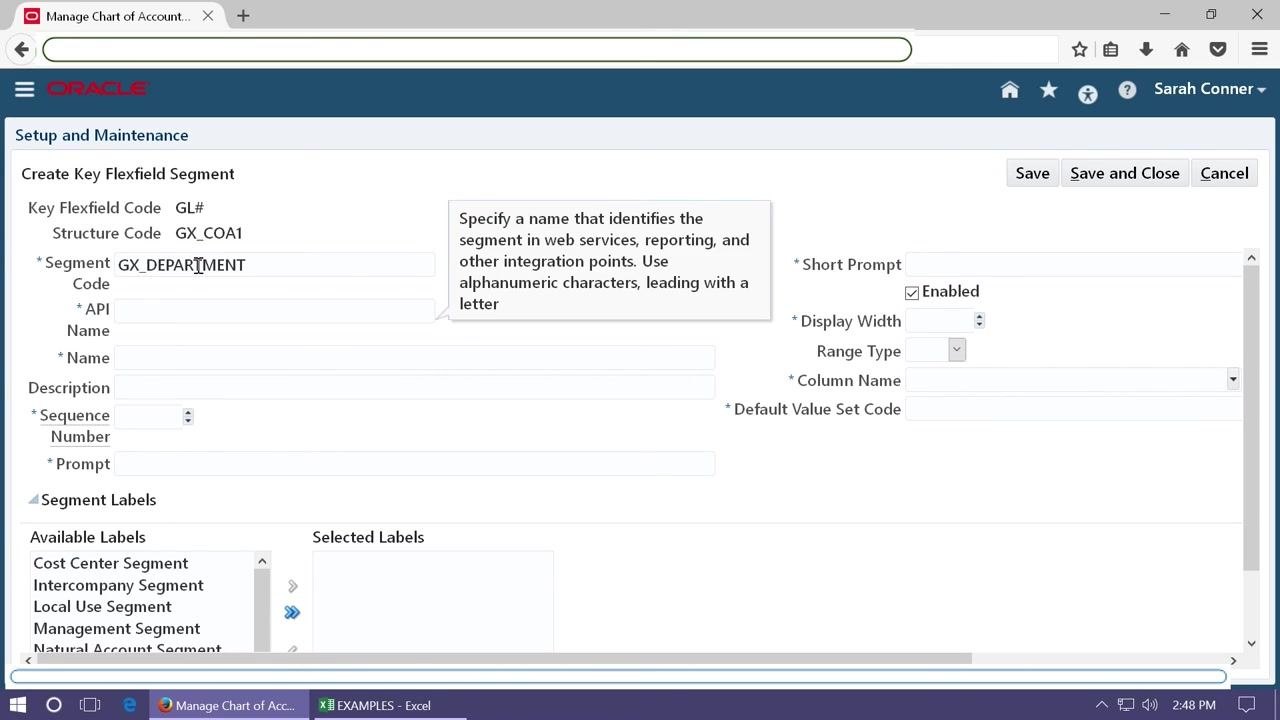
Task: Click the Save button
Action: 1032,173
